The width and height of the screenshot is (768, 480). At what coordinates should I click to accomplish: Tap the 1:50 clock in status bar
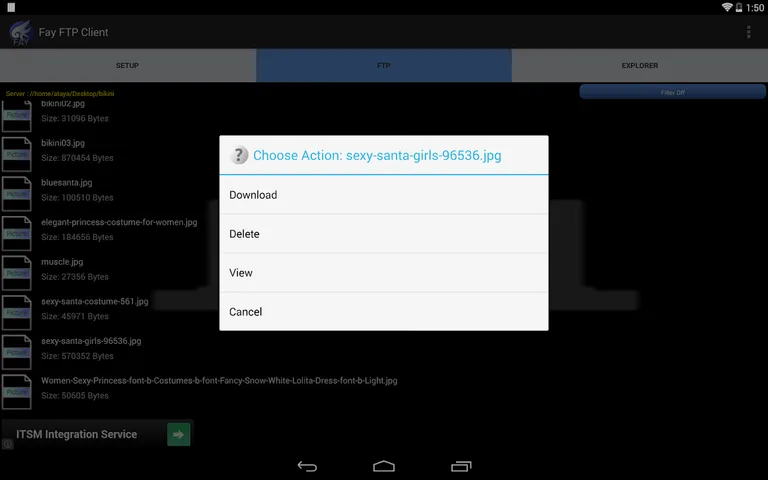point(755,7)
